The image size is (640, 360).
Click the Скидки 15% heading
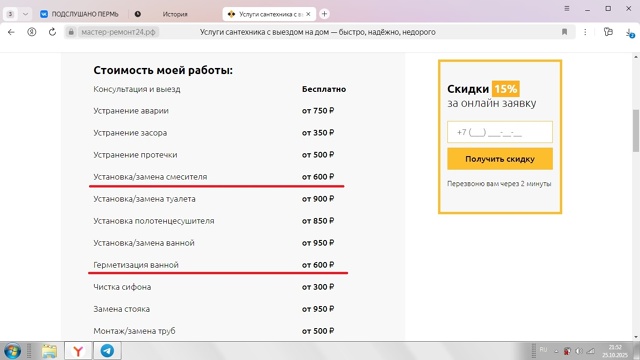[483, 89]
